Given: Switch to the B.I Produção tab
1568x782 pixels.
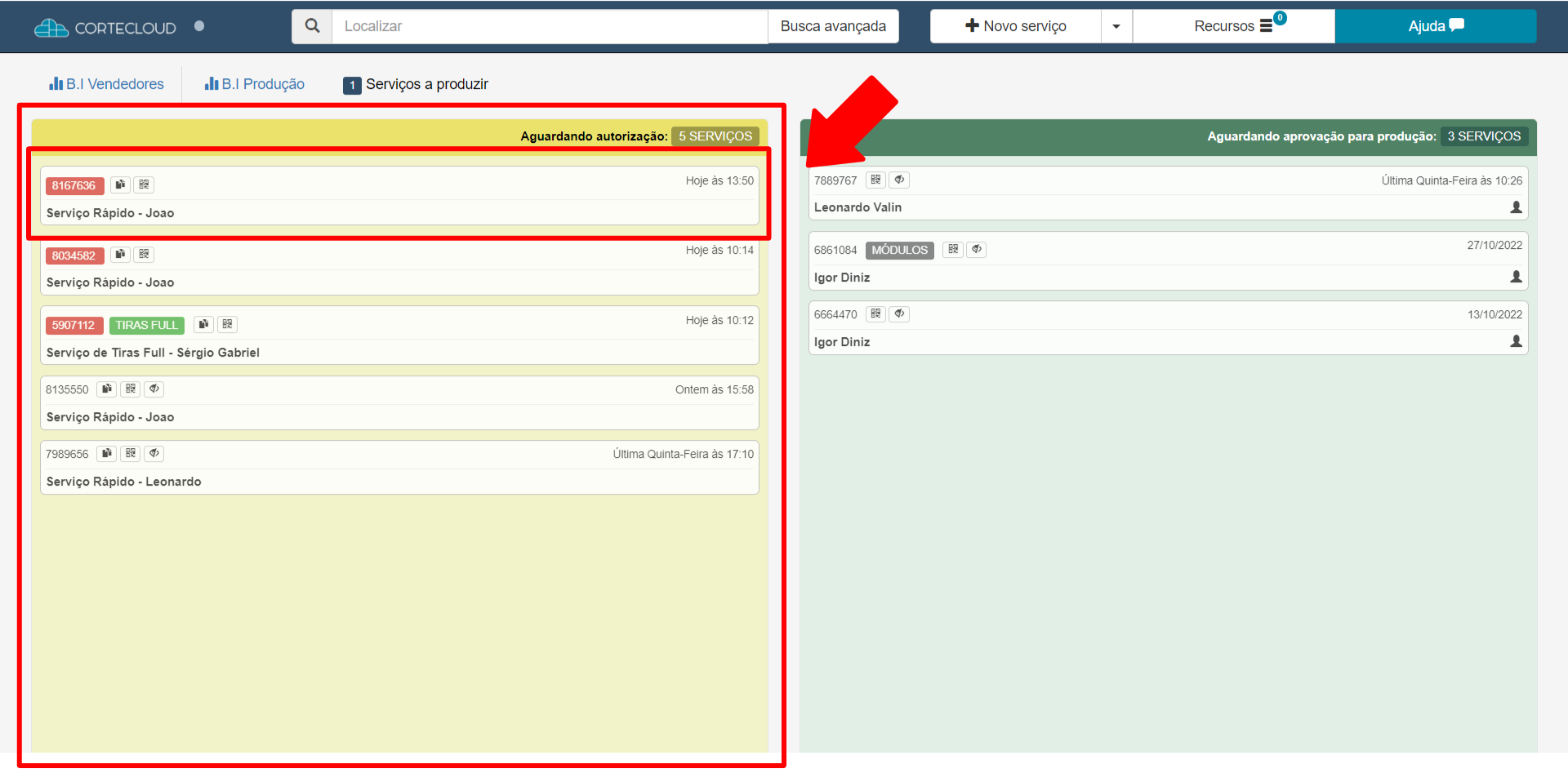Looking at the screenshot, I should point(255,84).
